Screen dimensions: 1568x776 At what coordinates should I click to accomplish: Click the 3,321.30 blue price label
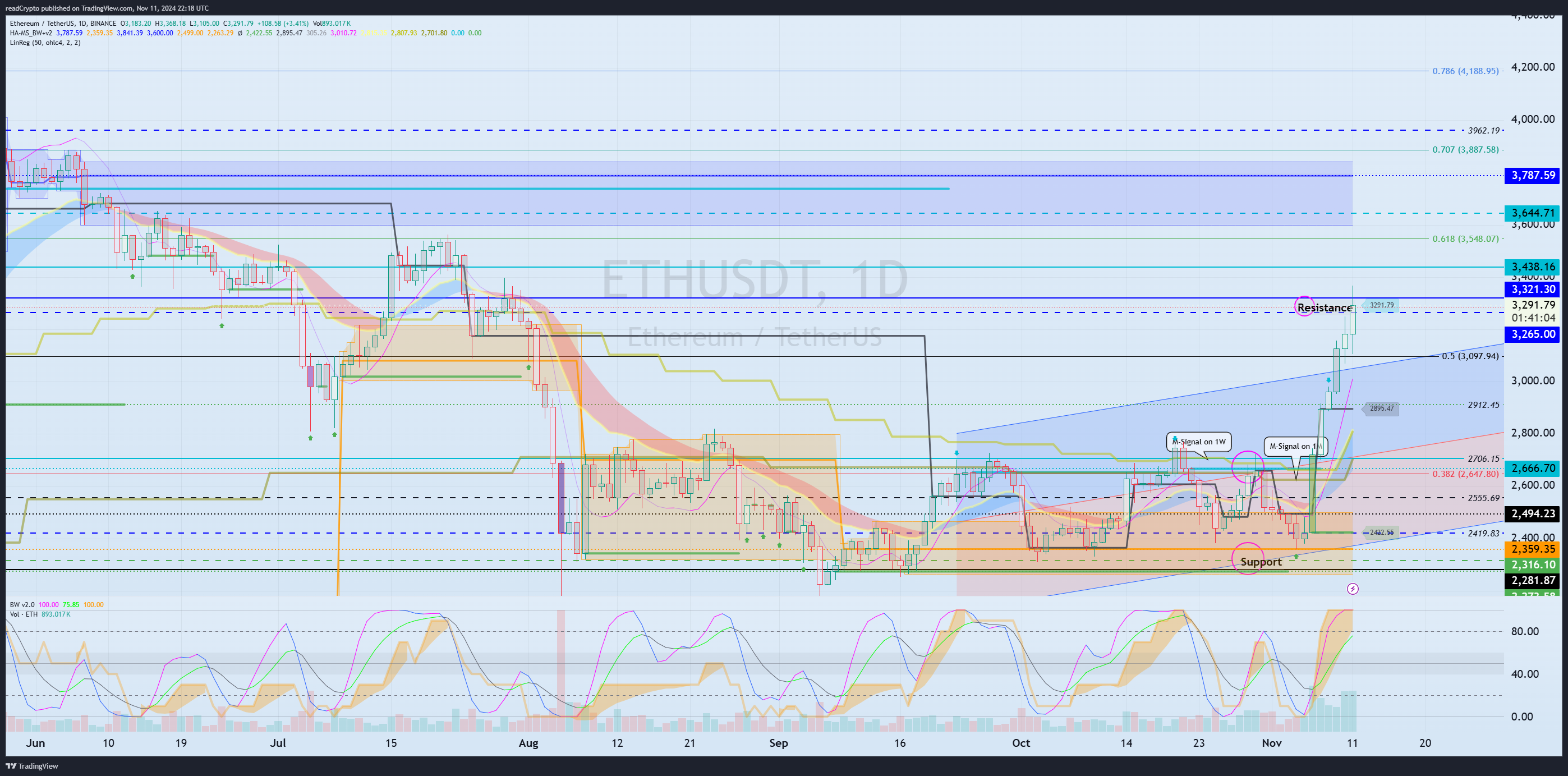click(x=1533, y=290)
